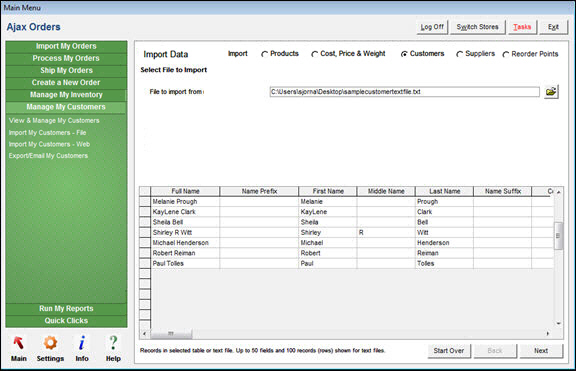The height and width of the screenshot is (371, 576).
Task: Click the Switch Stores button
Action: click(x=478, y=27)
